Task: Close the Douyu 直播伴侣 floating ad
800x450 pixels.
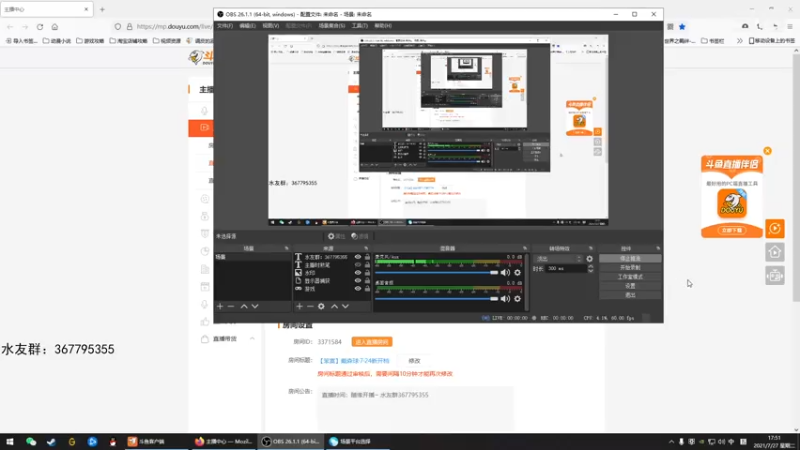Action: [767, 151]
